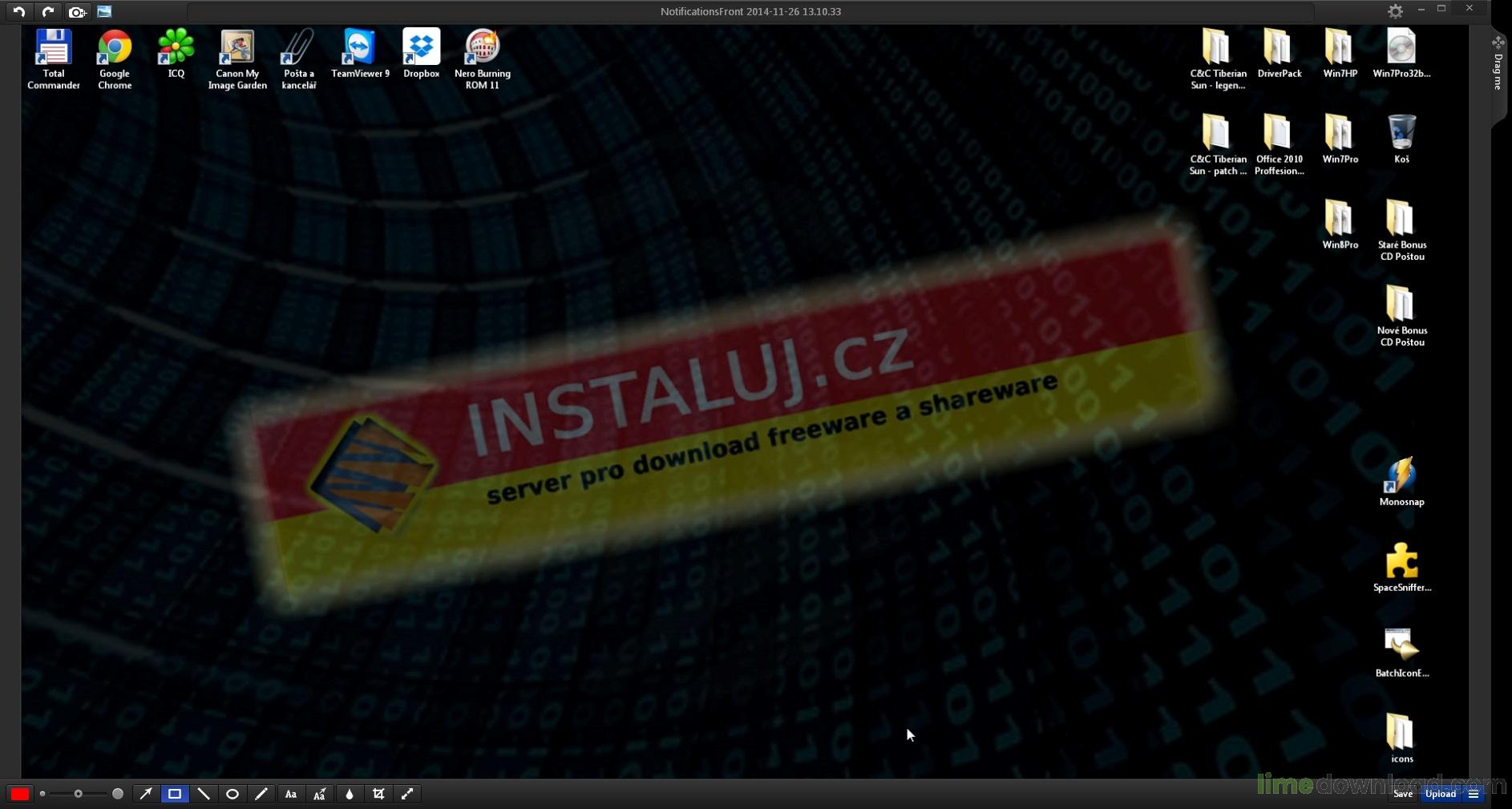Take a new screenshot with camera icon
Viewport: 1512px width, 809px height.
click(77, 12)
